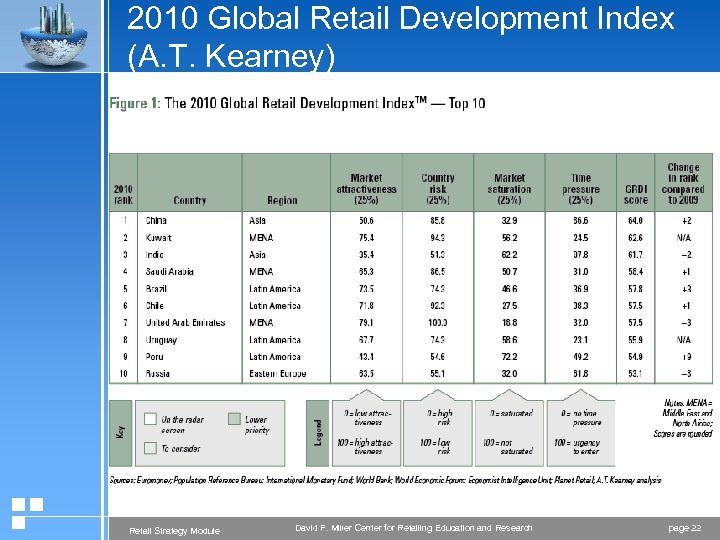Click Peru's market saturation value 72.2

[x=509, y=356]
